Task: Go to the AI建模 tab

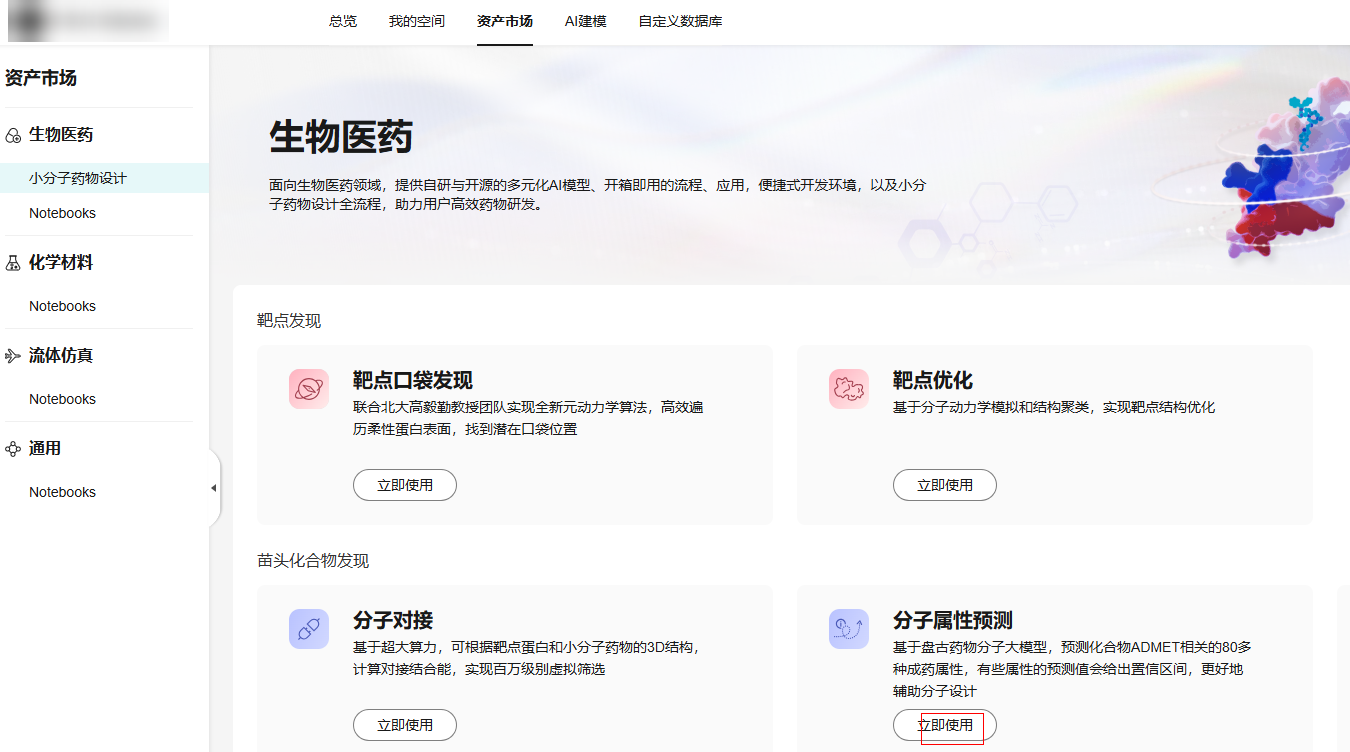Action: click(x=586, y=21)
